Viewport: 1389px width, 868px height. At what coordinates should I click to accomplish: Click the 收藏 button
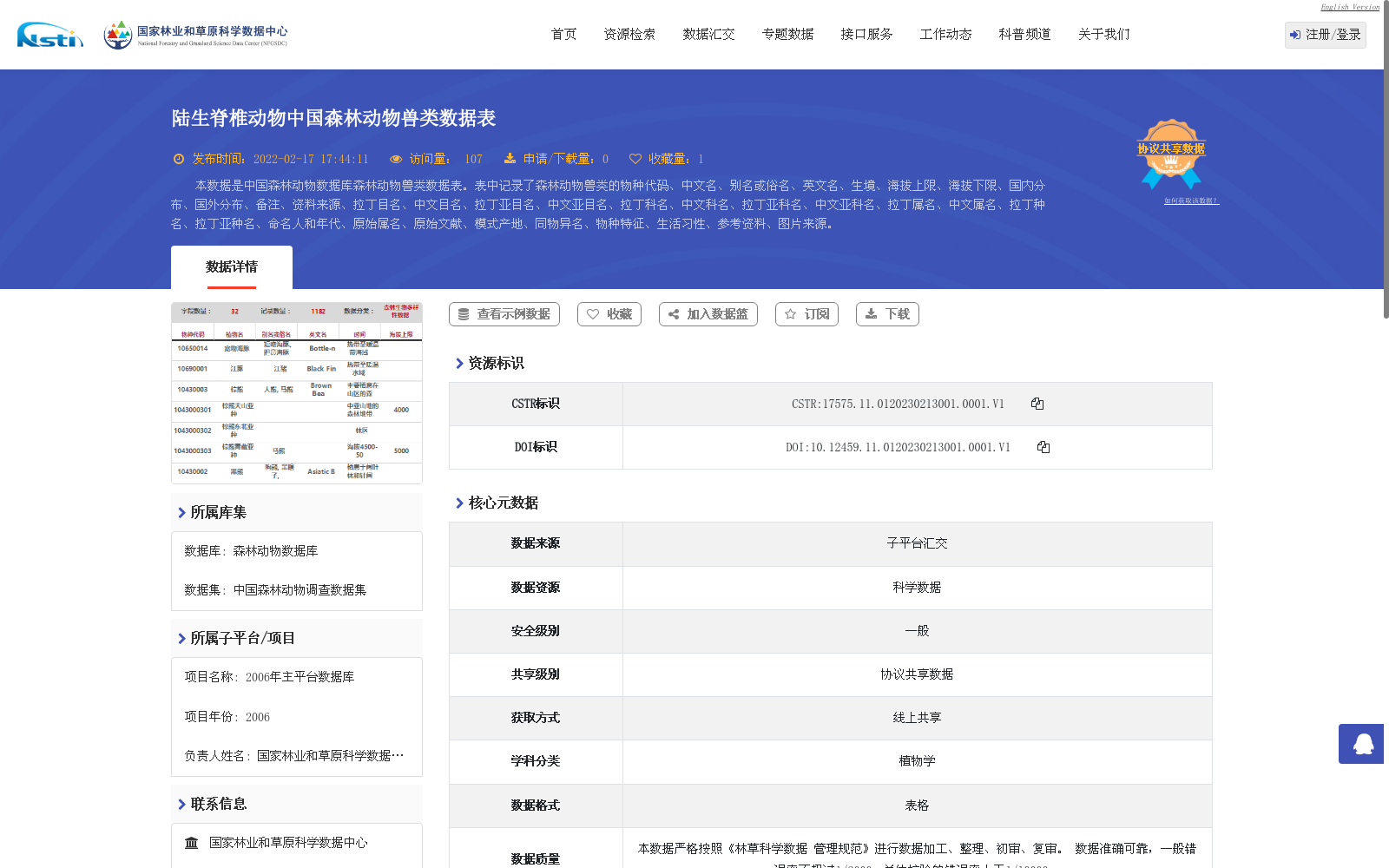click(x=609, y=314)
